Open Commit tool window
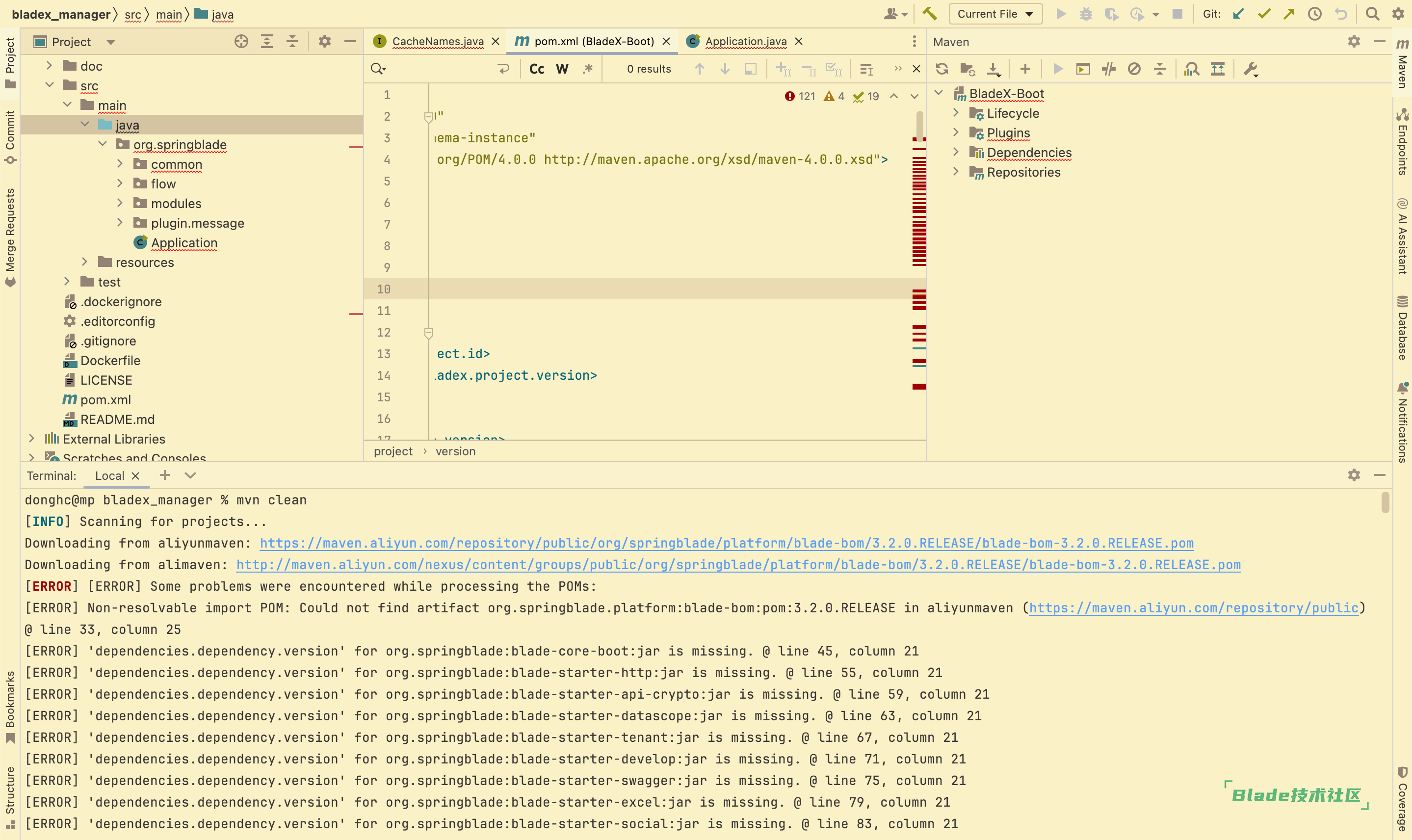The width and height of the screenshot is (1412, 840). tap(10, 136)
